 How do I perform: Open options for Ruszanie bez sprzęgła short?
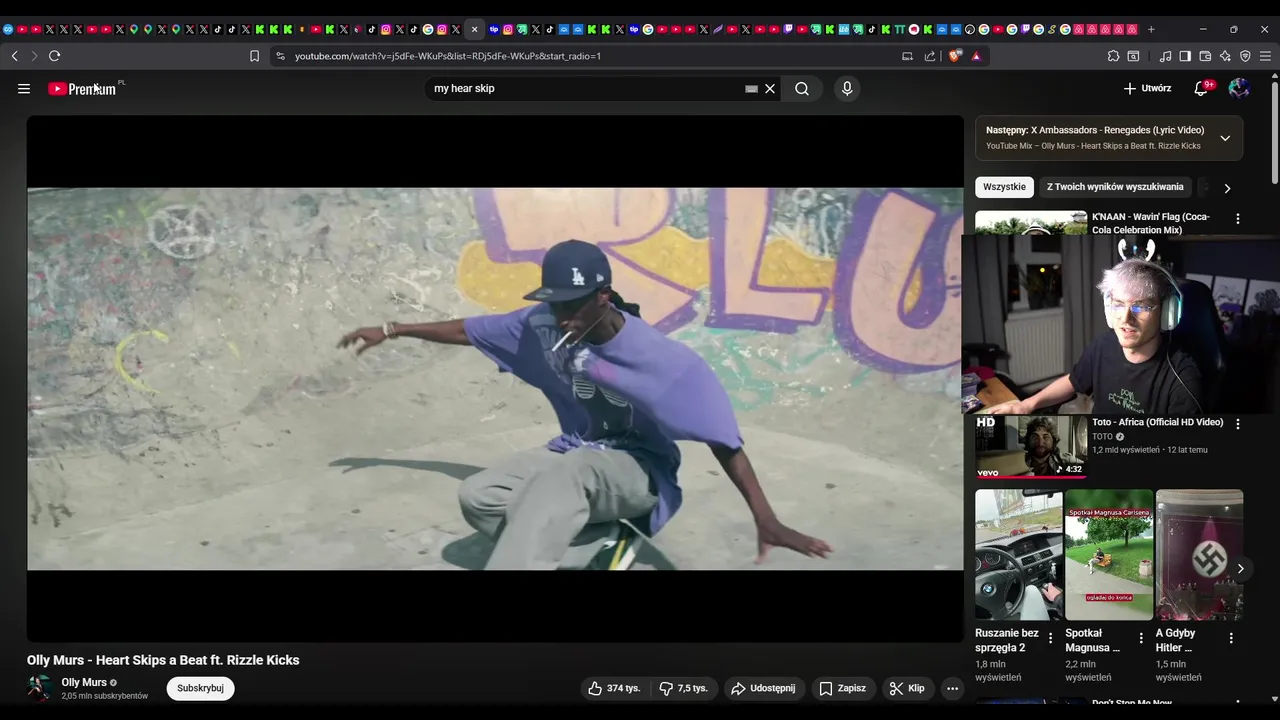[1050, 638]
